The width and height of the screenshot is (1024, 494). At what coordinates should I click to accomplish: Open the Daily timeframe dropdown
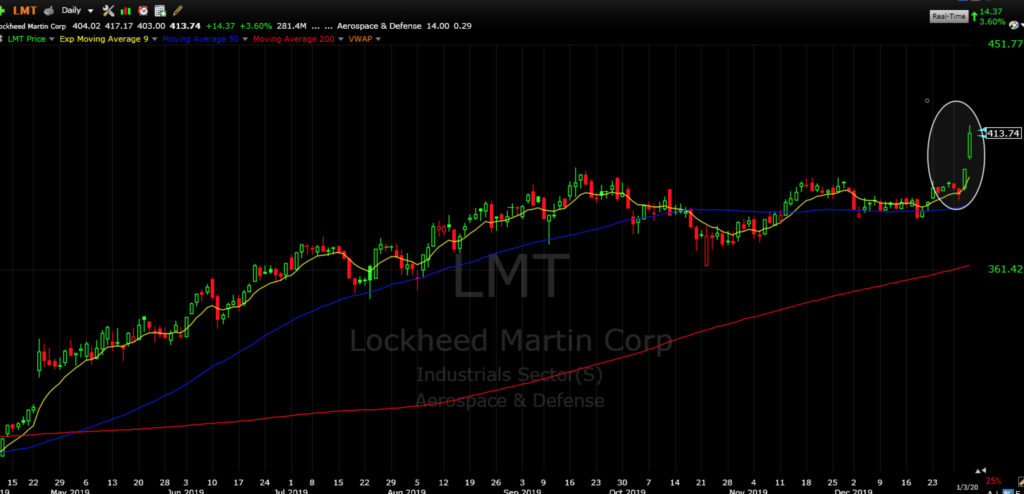click(77, 10)
